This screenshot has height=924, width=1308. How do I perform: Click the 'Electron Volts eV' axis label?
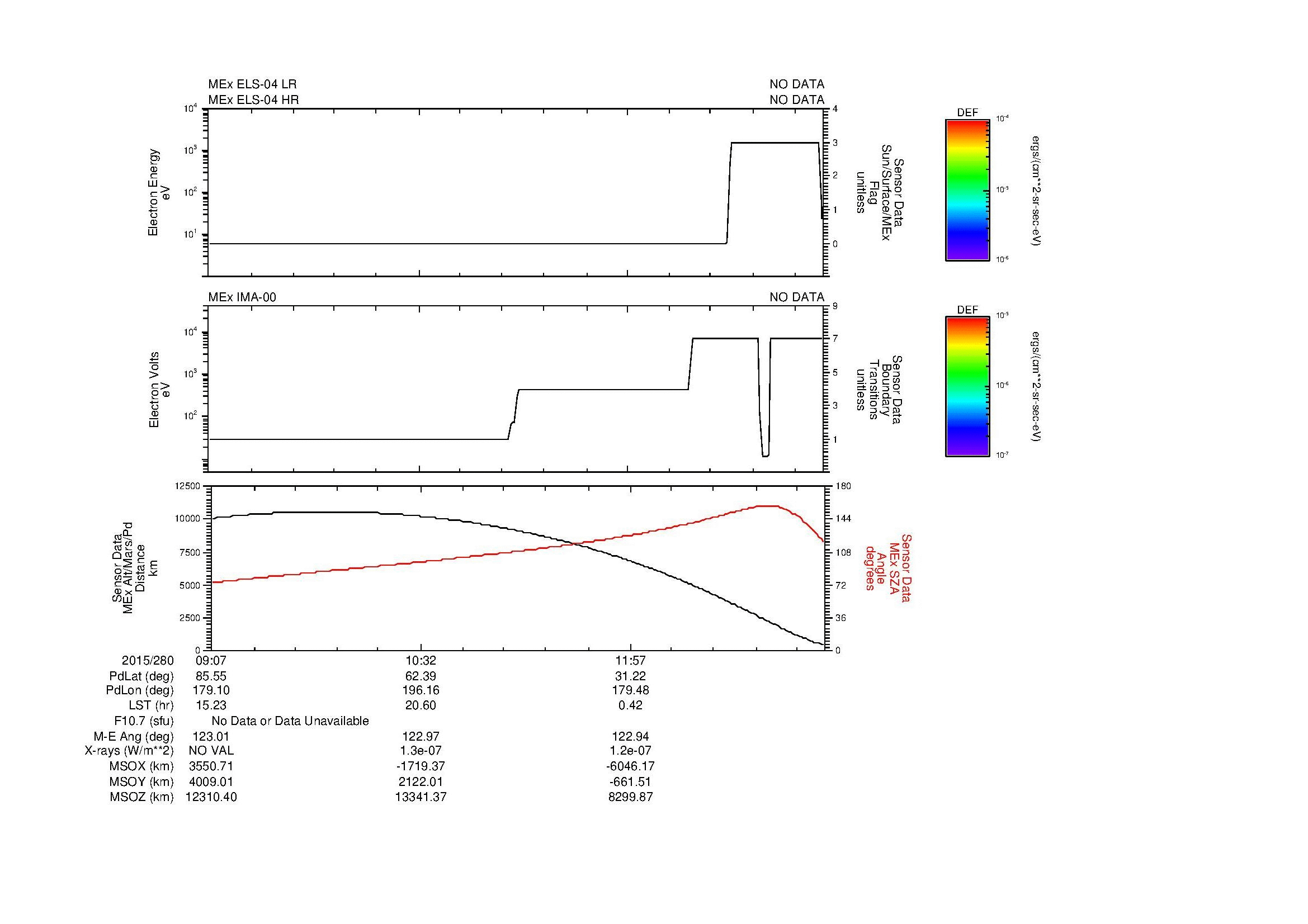(x=159, y=390)
